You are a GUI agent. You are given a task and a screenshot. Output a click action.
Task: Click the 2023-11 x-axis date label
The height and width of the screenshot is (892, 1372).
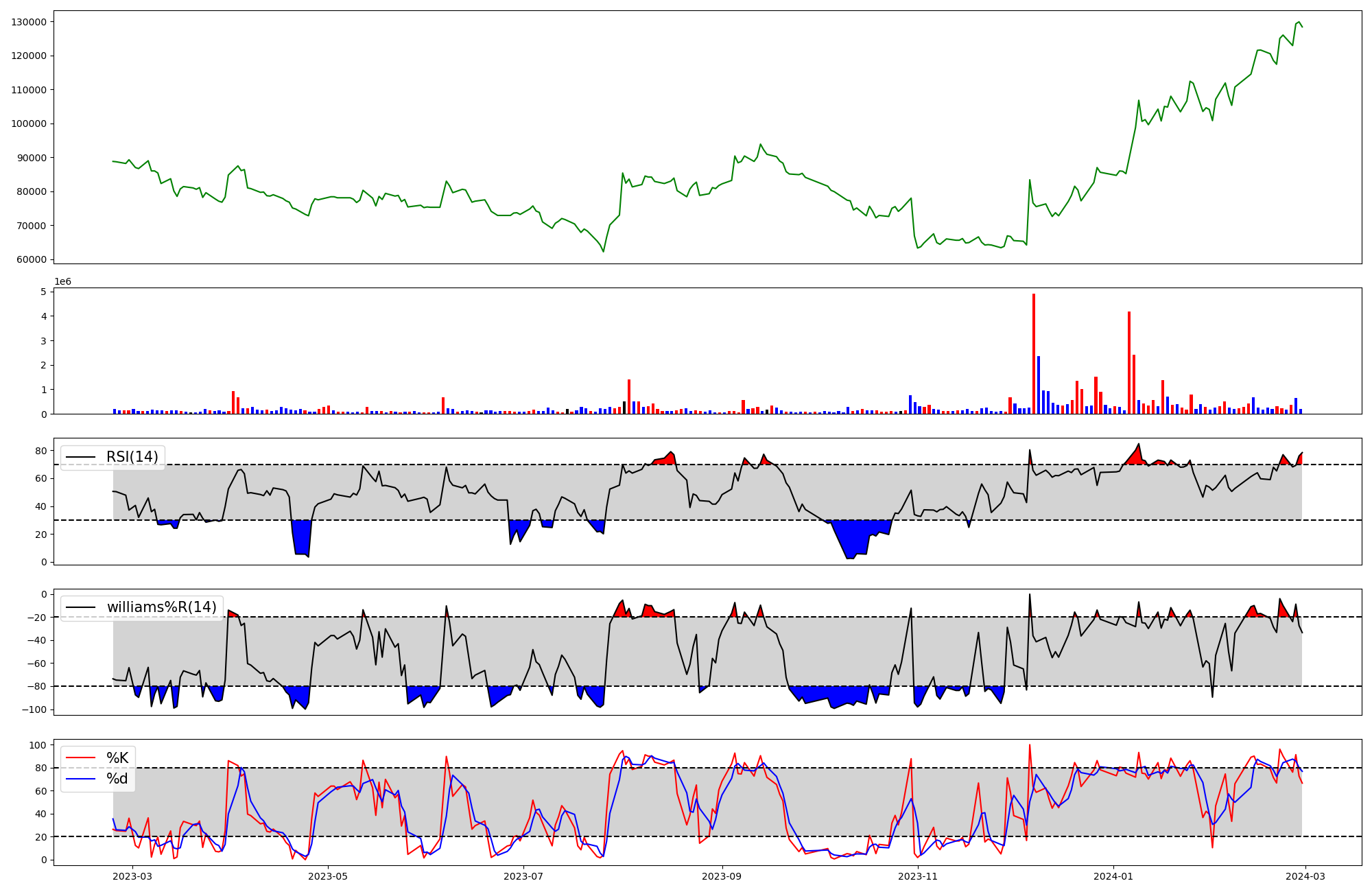(918, 876)
